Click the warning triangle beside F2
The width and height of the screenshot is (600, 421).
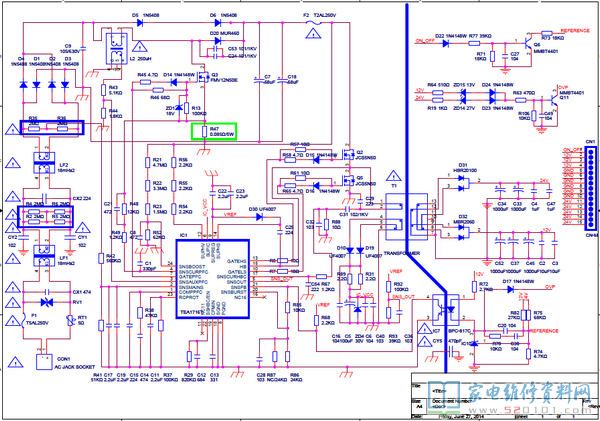click(313, 34)
